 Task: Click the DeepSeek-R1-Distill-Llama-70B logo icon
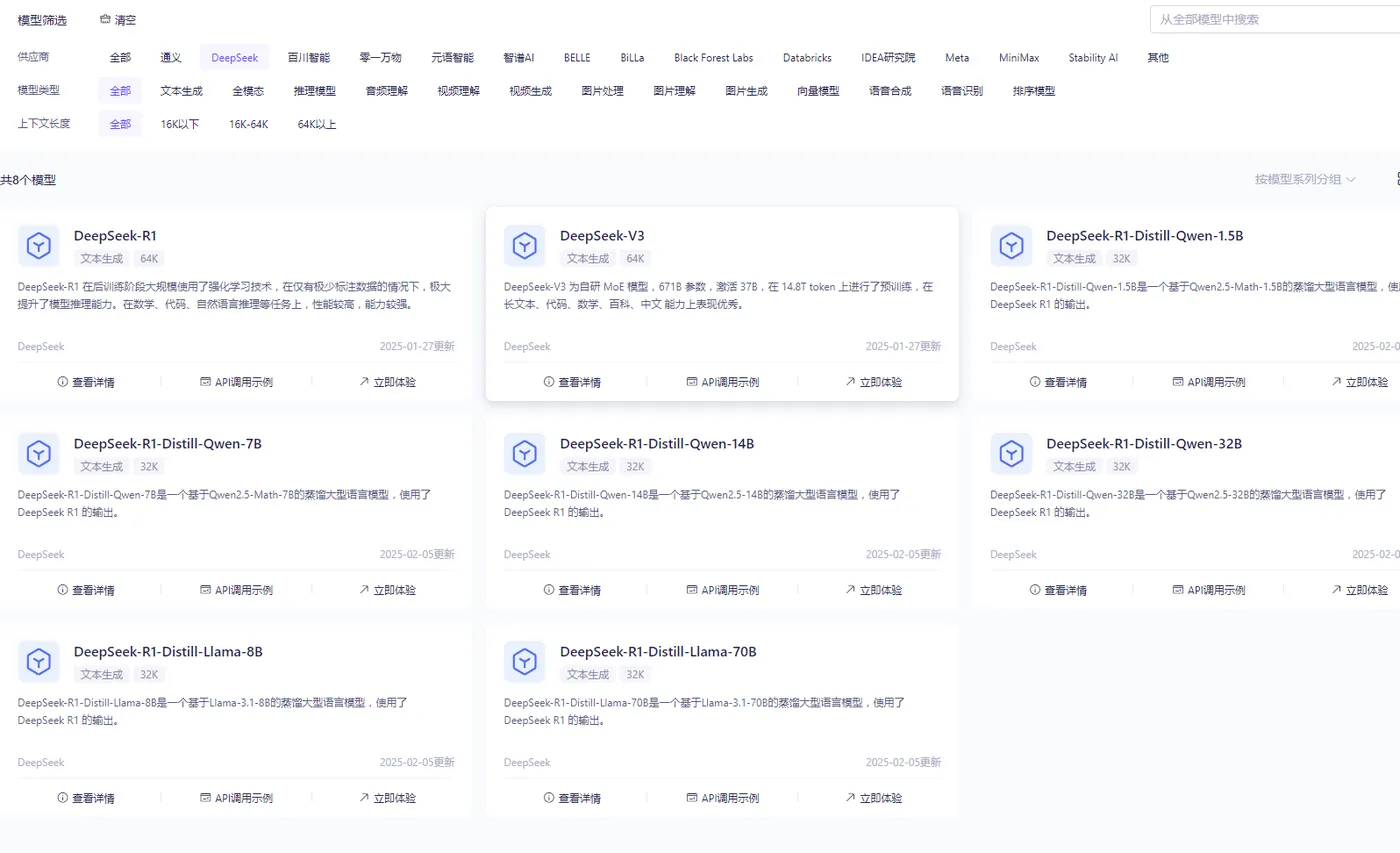point(524,662)
